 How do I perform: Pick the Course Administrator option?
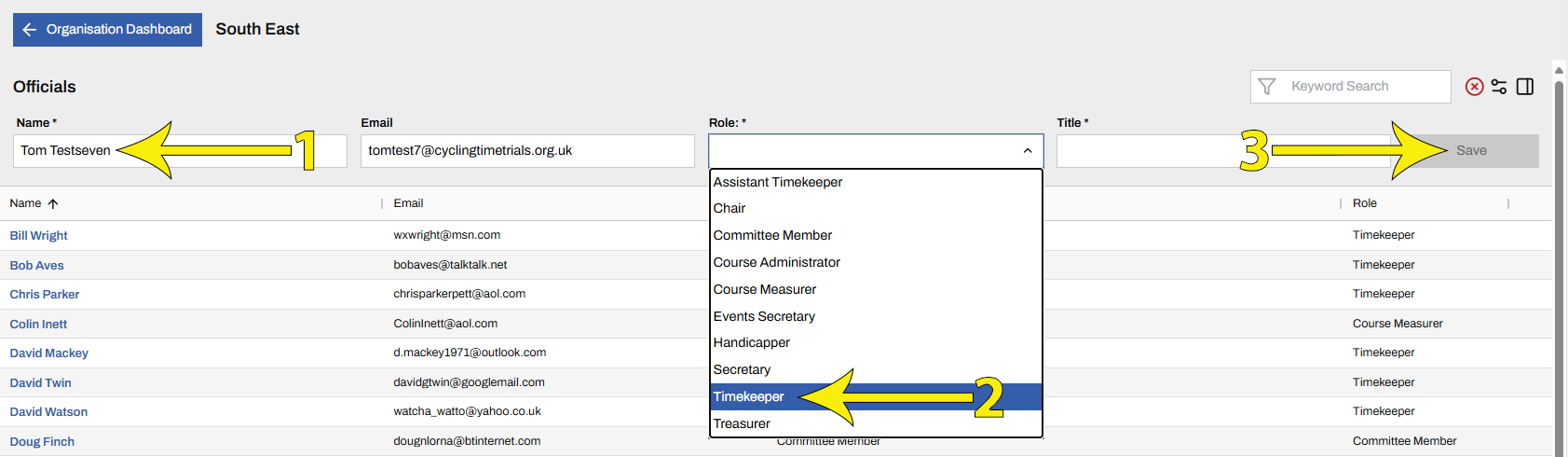[777, 262]
